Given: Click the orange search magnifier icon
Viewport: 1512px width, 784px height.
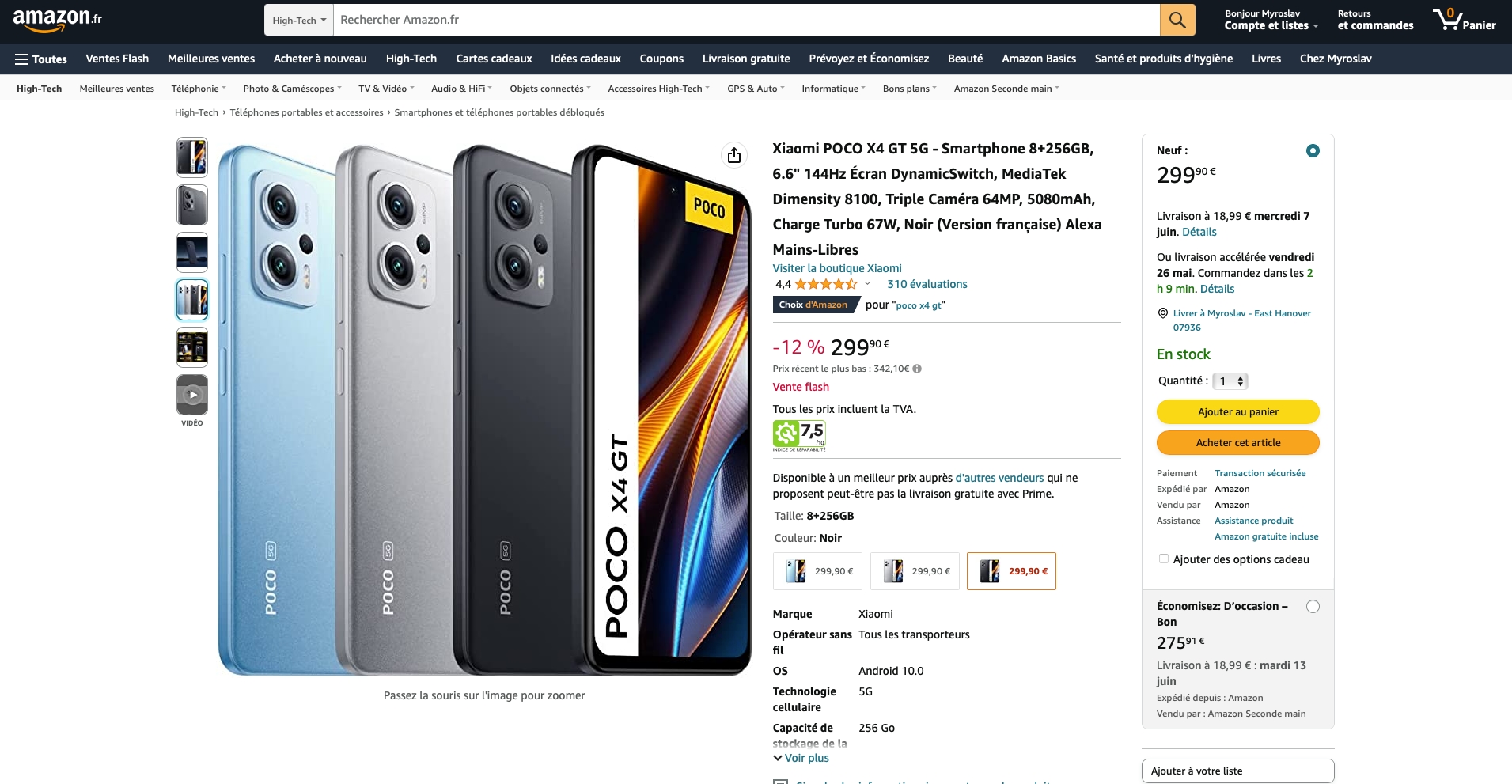Looking at the screenshot, I should [x=1177, y=20].
